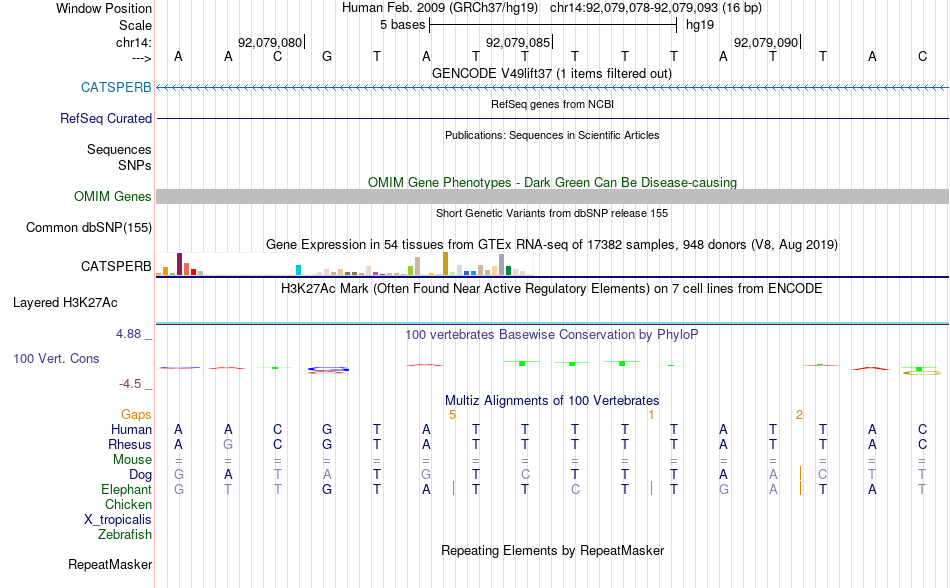Click the Human species label
The height and width of the screenshot is (588, 950).
click(131, 430)
